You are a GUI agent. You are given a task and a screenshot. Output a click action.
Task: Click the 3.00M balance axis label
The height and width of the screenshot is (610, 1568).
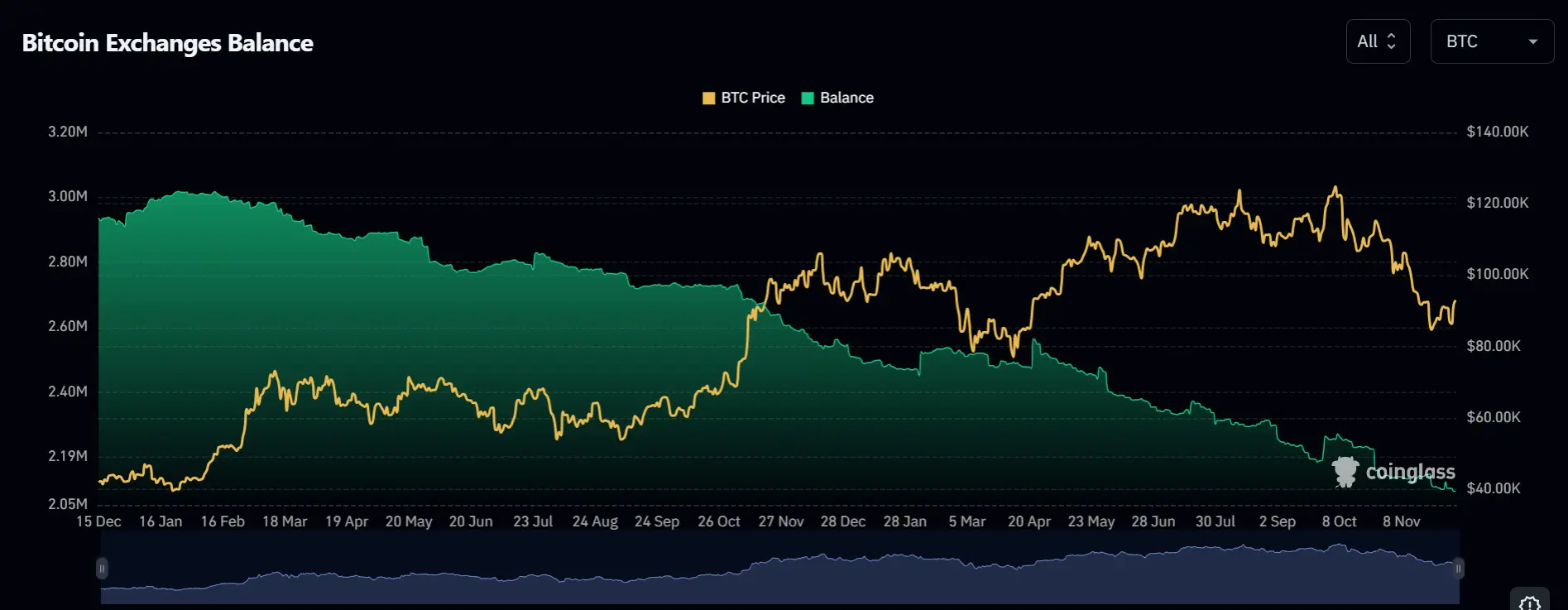[67, 196]
